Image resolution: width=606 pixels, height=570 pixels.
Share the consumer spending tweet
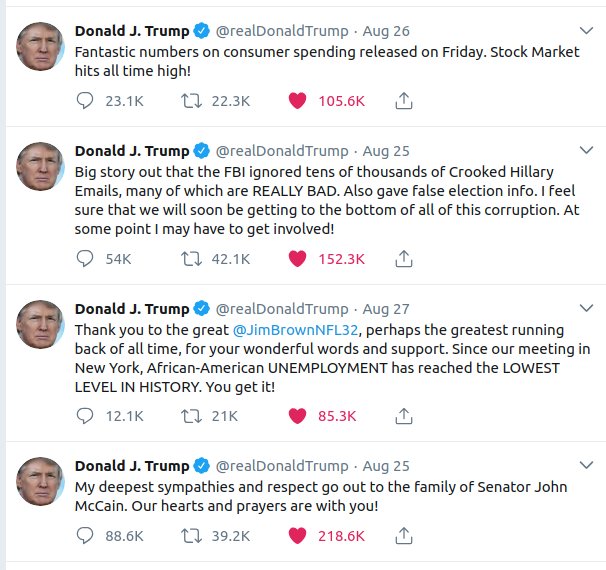[x=404, y=101]
